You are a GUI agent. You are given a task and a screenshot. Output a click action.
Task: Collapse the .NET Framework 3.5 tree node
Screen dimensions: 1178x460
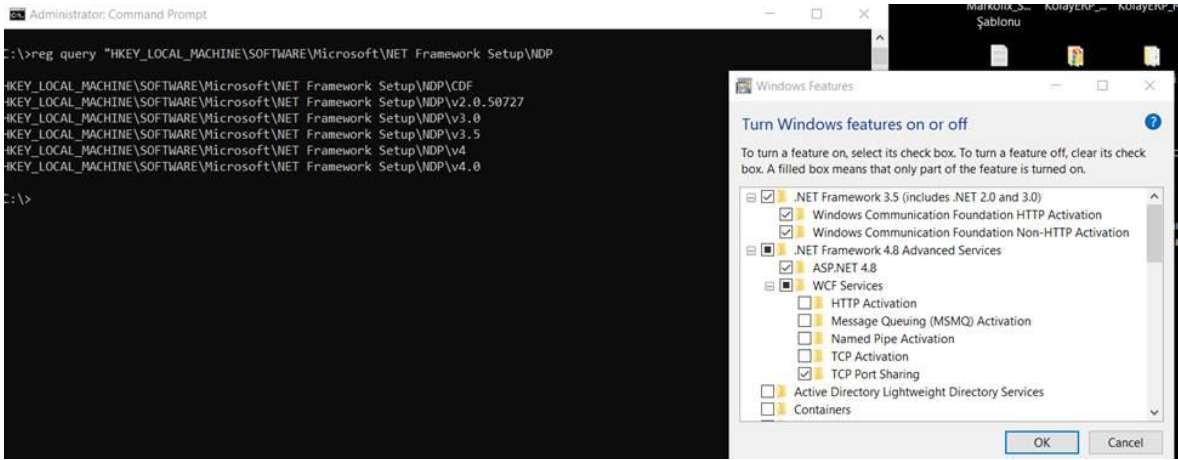(x=751, y=197)
